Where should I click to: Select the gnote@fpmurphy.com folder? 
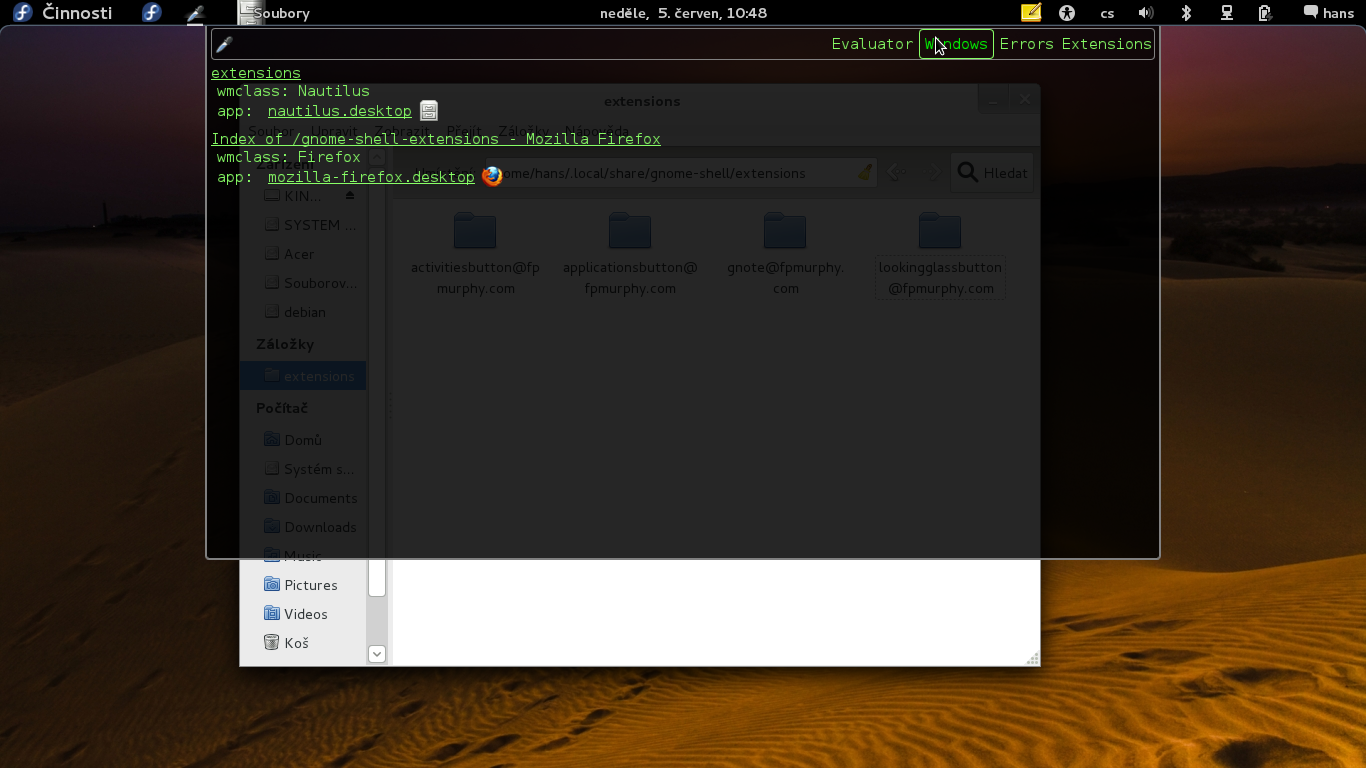(785, 254)
